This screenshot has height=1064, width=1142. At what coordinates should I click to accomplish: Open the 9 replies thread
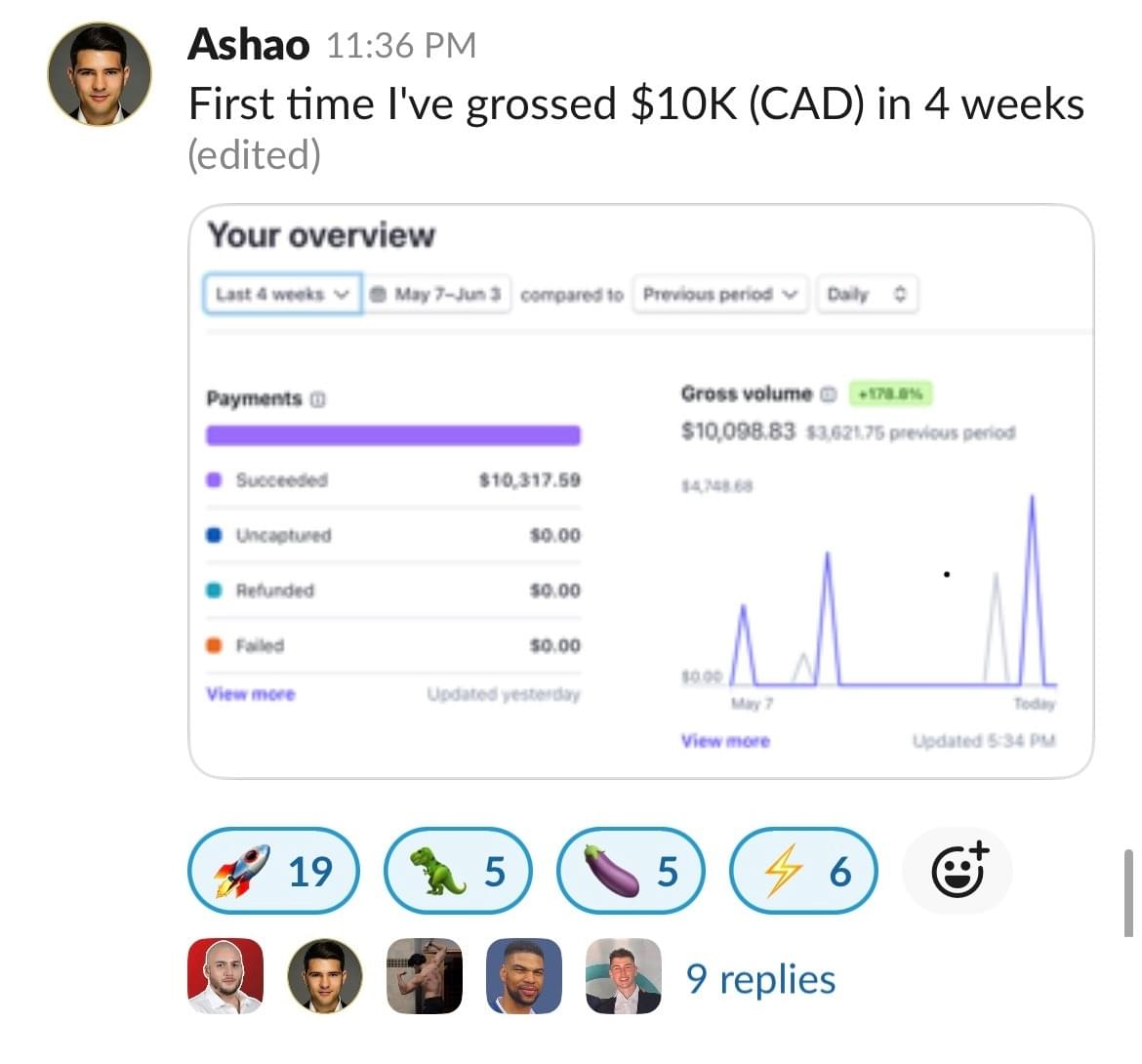tap(760, 979)
